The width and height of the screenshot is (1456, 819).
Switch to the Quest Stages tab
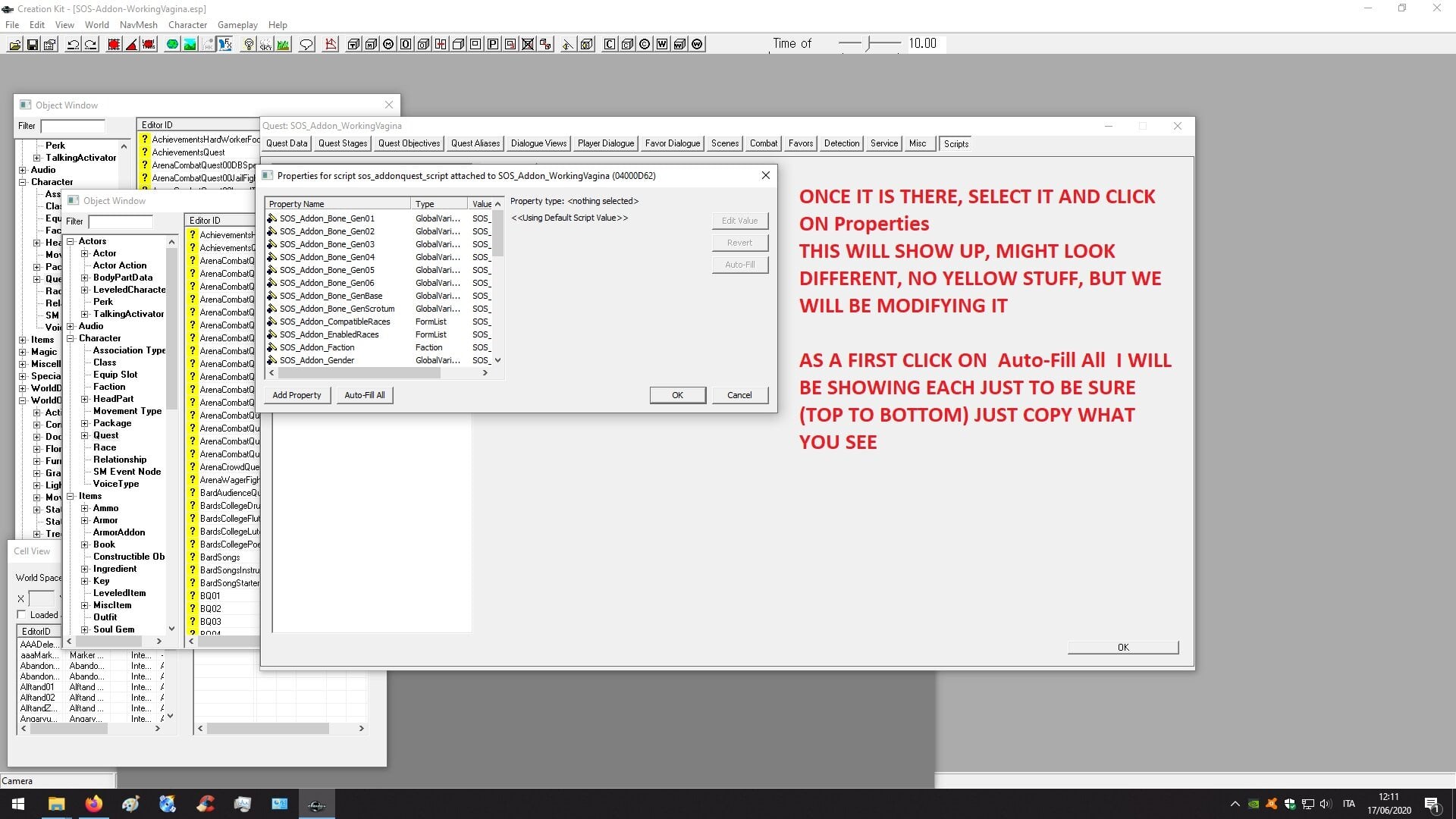[x=343, y=143]
